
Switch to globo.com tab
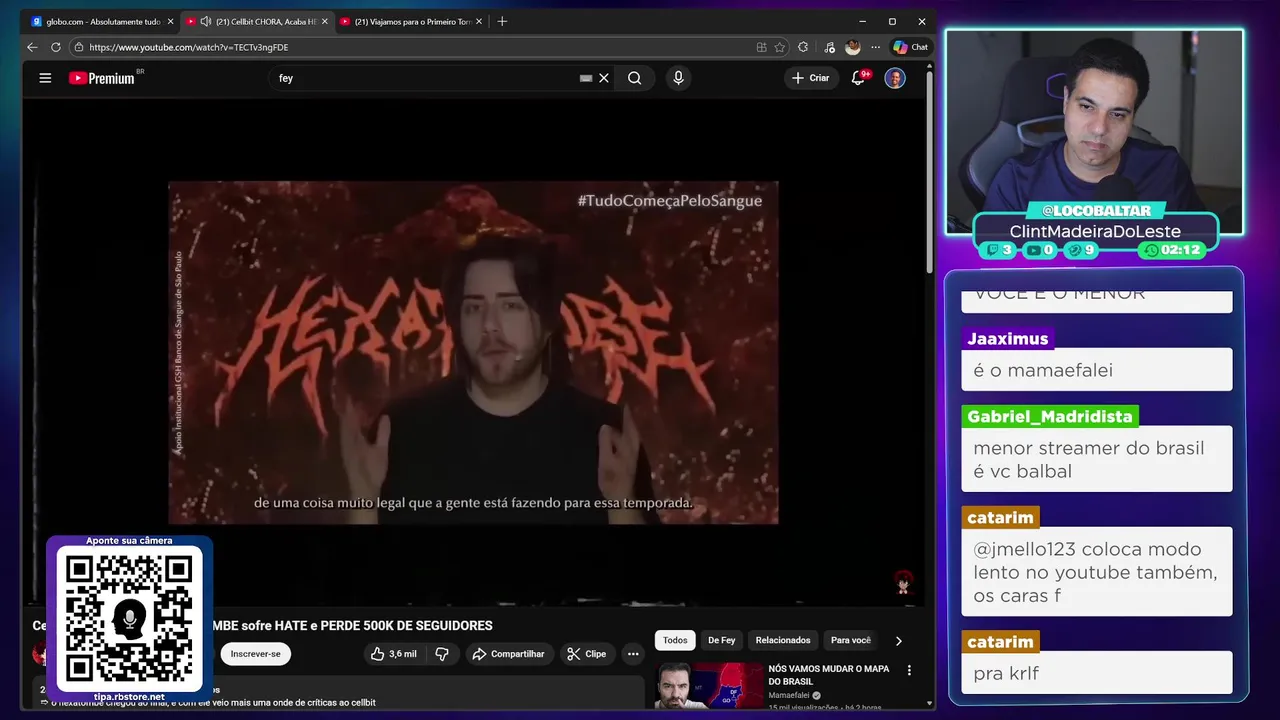point(102,21)
